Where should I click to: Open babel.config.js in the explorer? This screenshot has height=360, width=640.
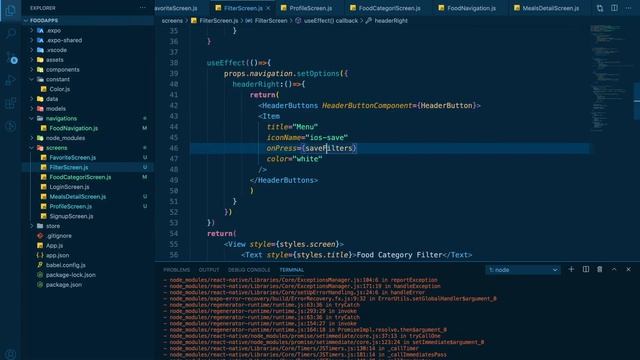point(87,265)
